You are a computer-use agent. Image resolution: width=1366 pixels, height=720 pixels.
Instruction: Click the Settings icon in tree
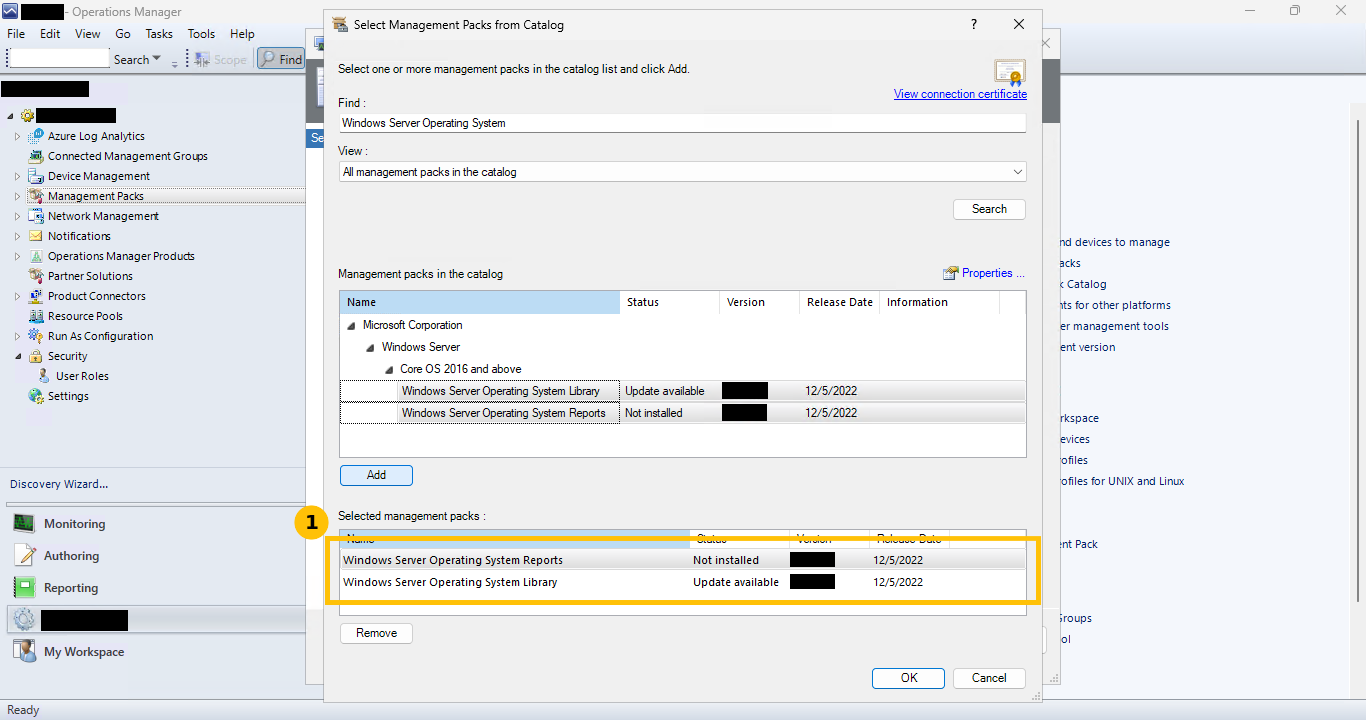click(x=36, y=396)
